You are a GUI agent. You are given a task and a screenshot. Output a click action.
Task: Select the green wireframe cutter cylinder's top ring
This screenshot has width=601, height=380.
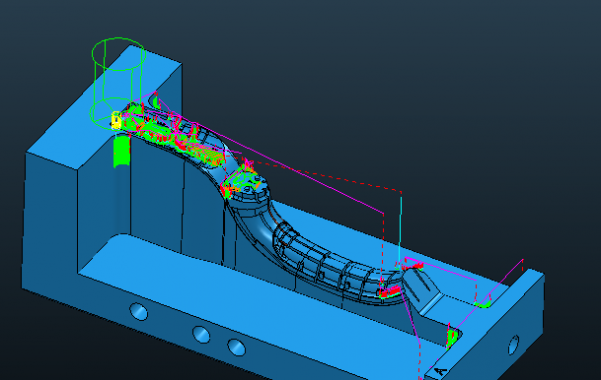pyautogui.click(x=118, y=54)
